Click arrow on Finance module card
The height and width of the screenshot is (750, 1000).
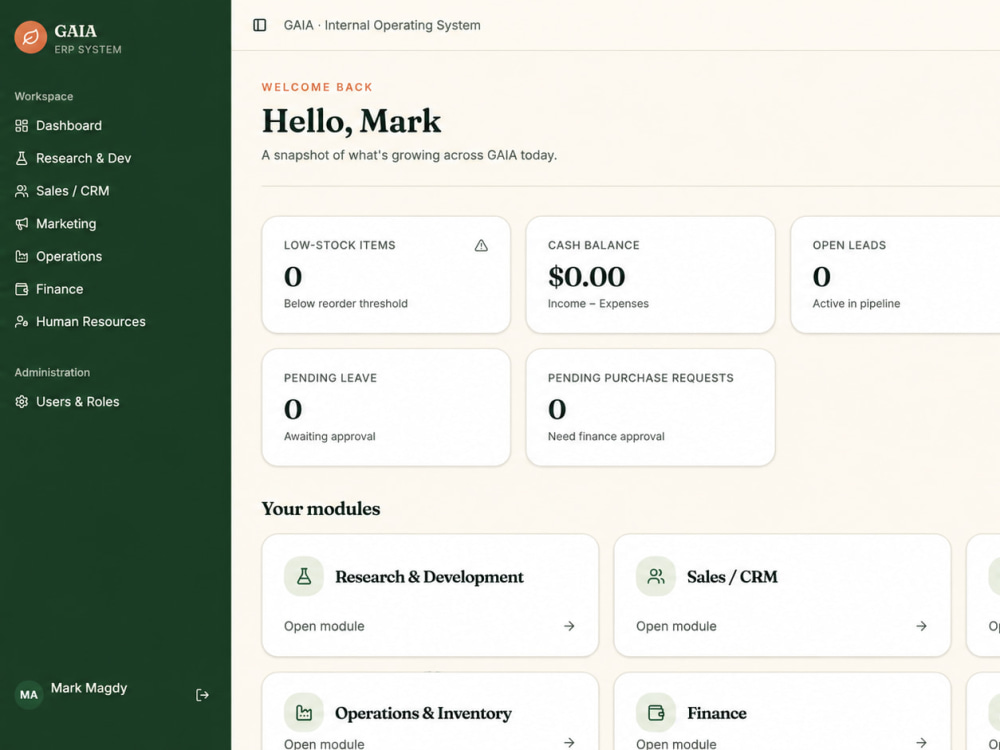point(921,742)
